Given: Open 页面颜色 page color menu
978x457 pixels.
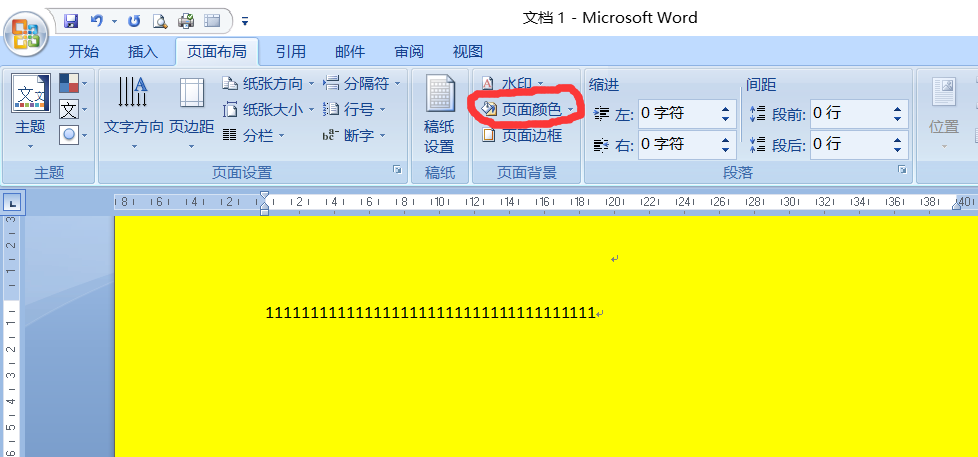Looking at the screenshot, I should [526, 110].
